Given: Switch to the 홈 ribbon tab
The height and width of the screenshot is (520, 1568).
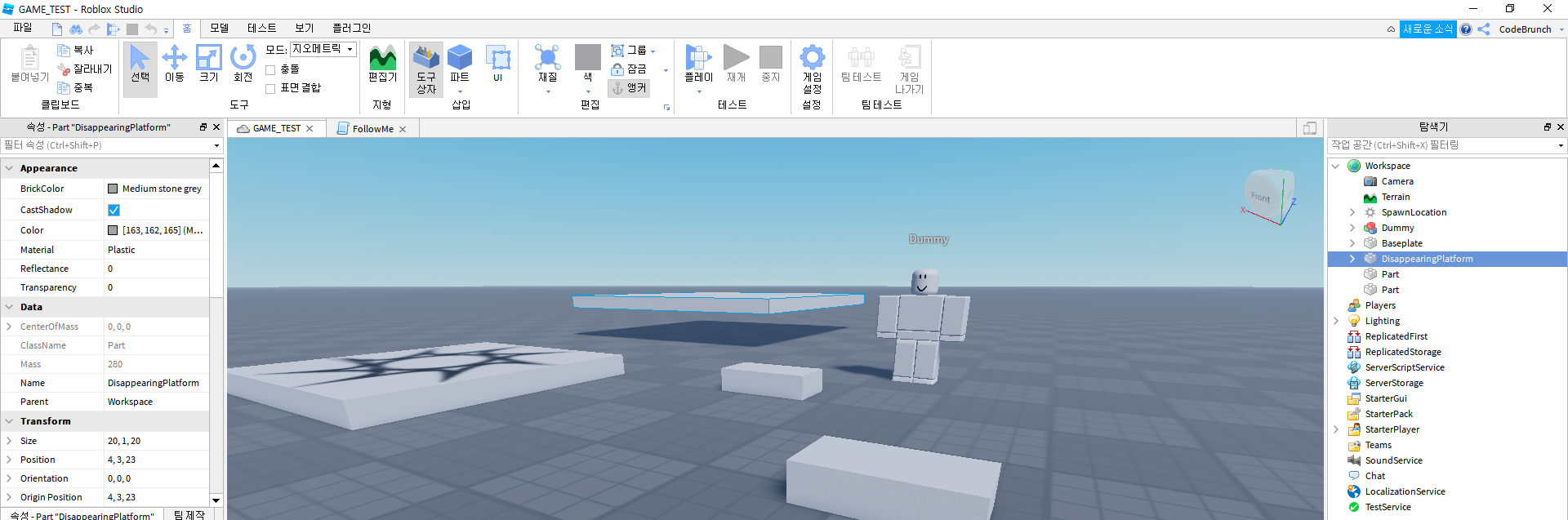Looking at the screenshot, I should coord(187,29).
